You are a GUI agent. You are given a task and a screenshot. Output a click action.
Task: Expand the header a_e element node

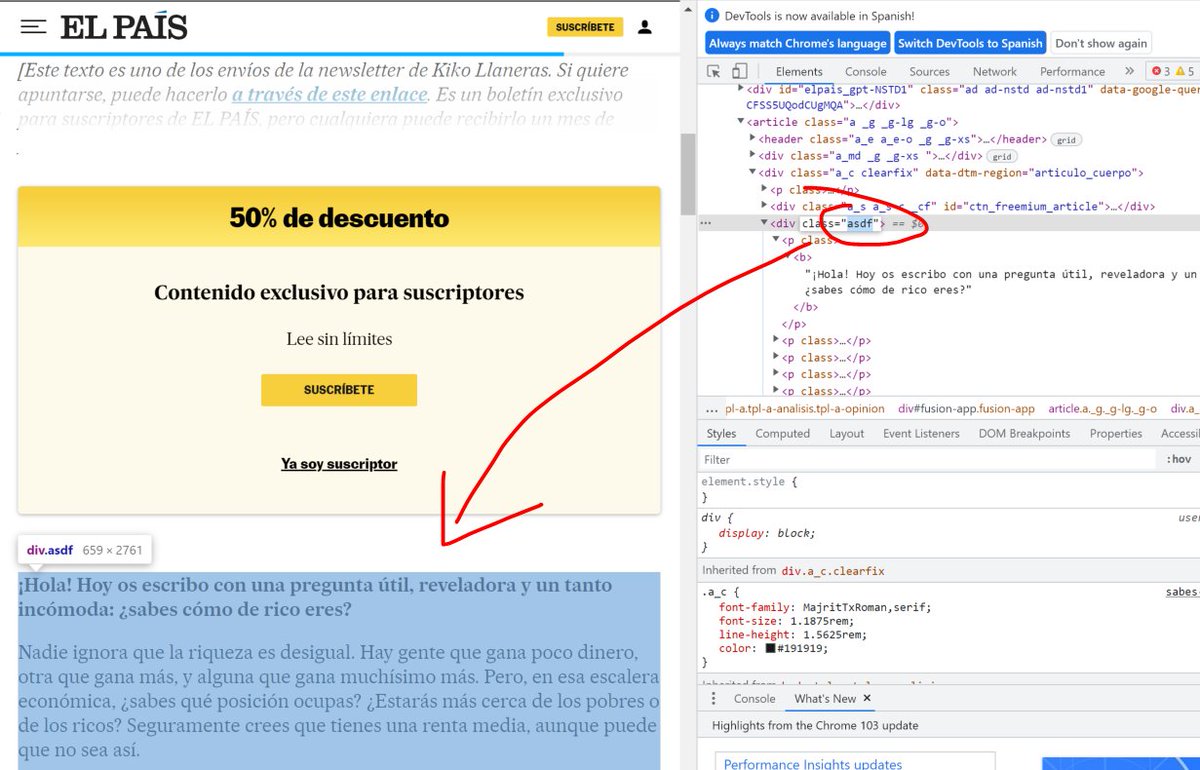(753, 139)
